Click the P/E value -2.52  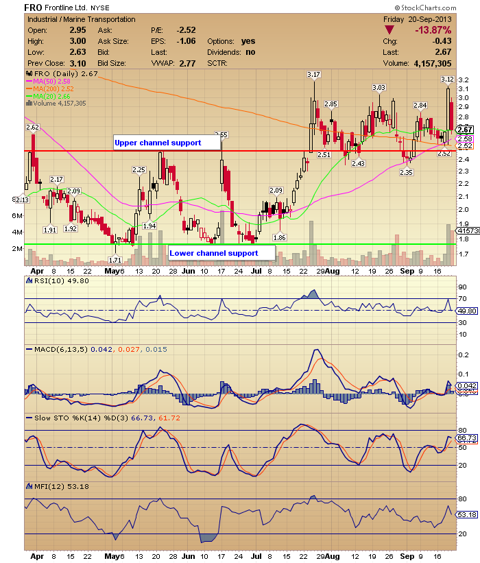[186, 30]
